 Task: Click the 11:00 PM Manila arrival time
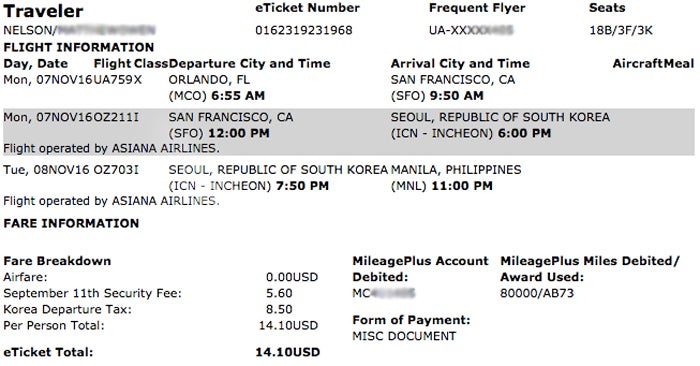pos(462,186)
